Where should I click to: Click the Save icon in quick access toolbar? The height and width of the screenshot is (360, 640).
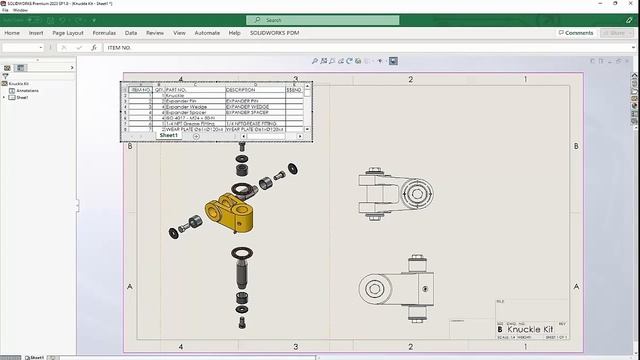point(50,20)
